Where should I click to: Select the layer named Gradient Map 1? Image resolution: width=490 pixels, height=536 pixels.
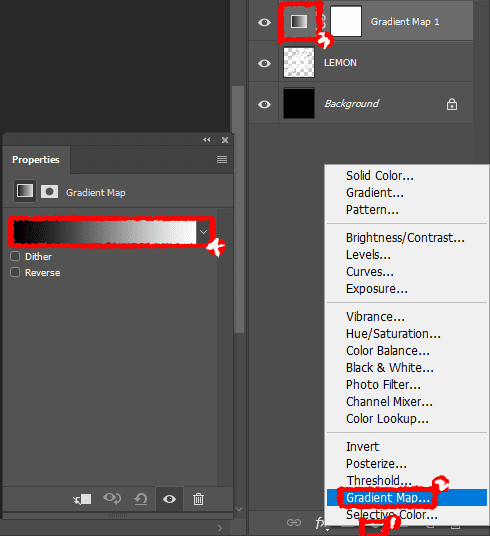point(405,22)
